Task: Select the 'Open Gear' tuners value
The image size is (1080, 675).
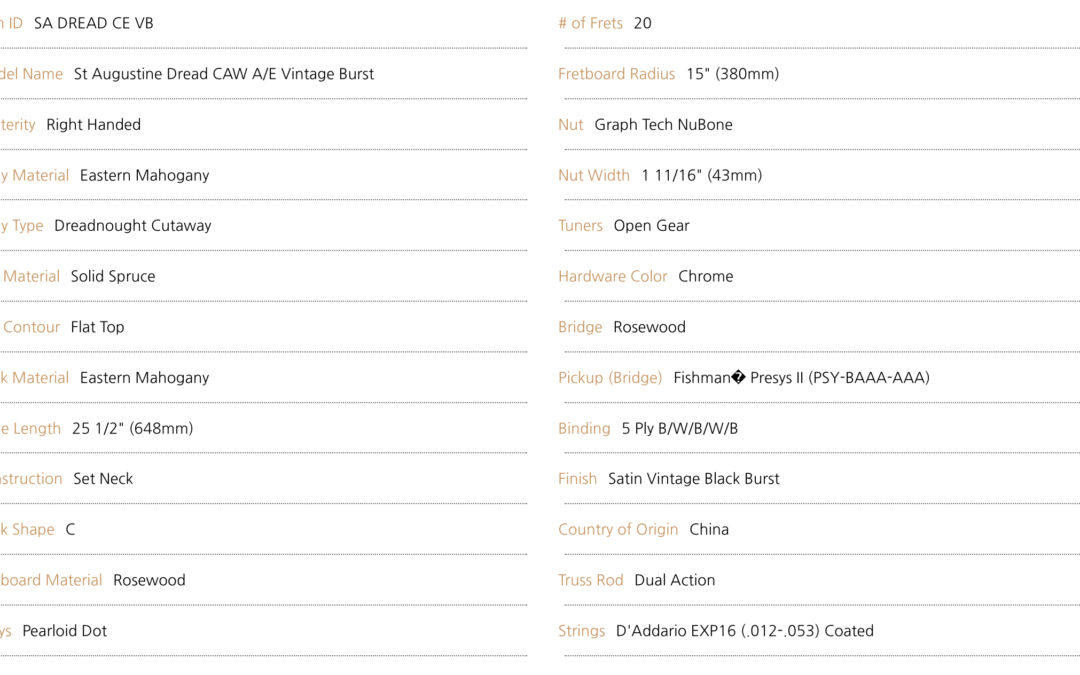Action: coord(652,226)
